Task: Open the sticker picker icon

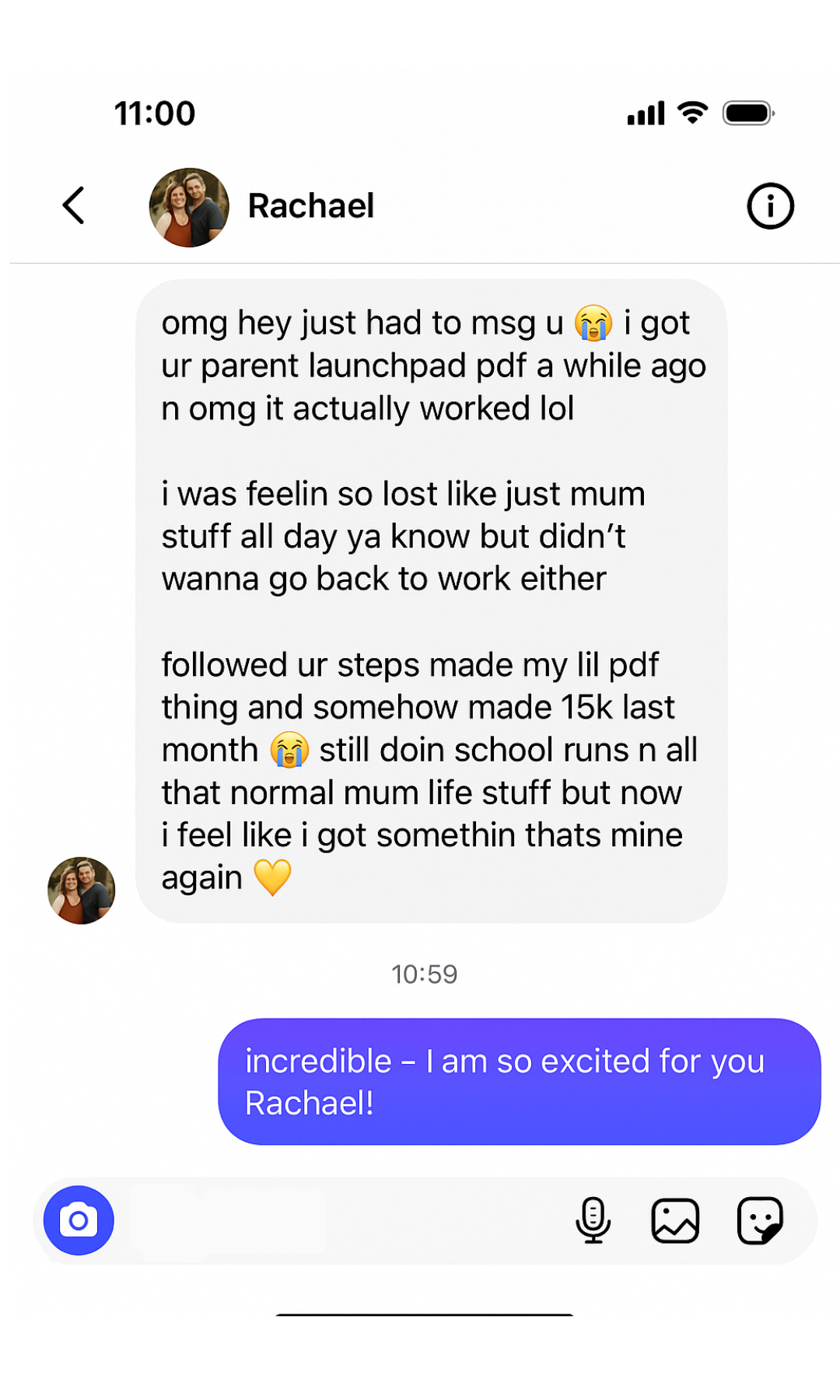Action: (x=760, y=1220)
